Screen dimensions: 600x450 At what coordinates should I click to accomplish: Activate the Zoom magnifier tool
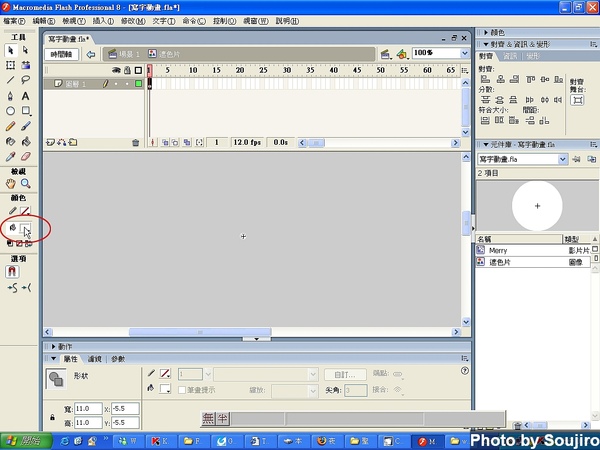click(26, 184)
